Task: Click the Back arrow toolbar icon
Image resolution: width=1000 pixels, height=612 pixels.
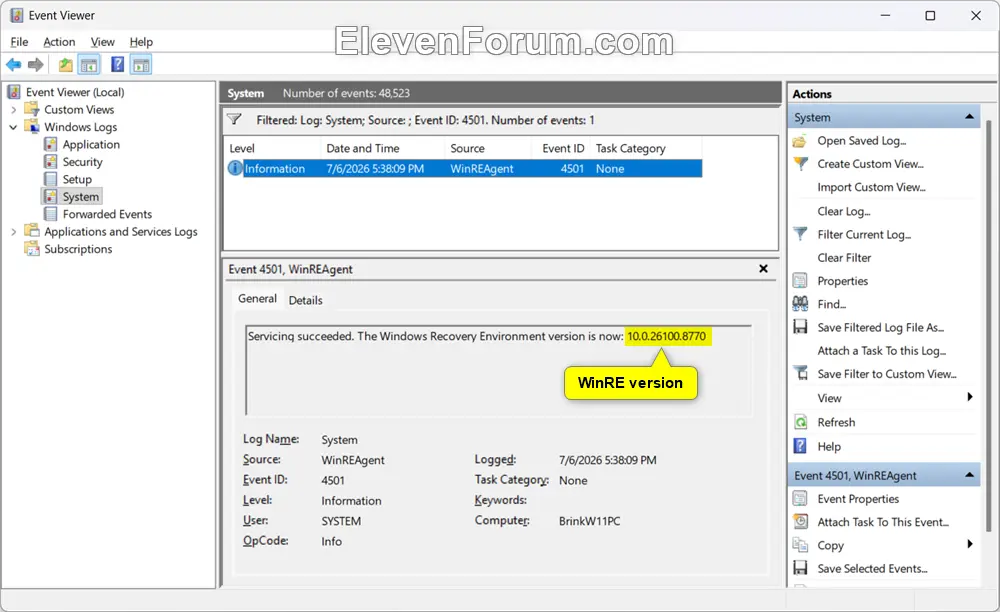Action: pyautogui.click(x=13, y=64)
